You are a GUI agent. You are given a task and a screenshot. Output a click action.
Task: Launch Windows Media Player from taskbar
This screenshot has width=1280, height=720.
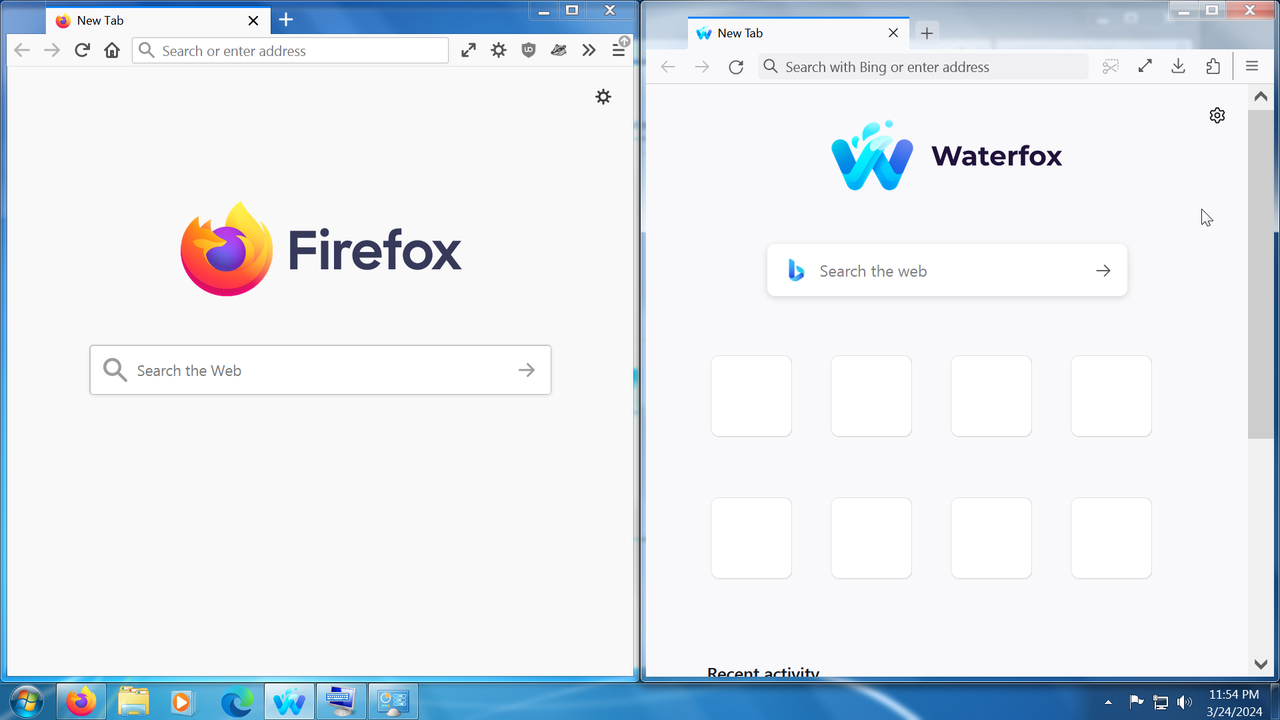[182, 702]
